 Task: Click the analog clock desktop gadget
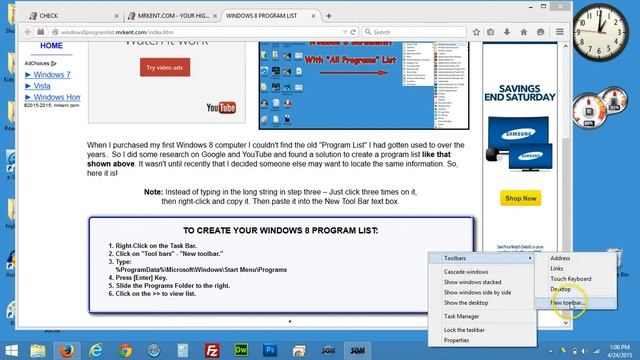[601, 32]
